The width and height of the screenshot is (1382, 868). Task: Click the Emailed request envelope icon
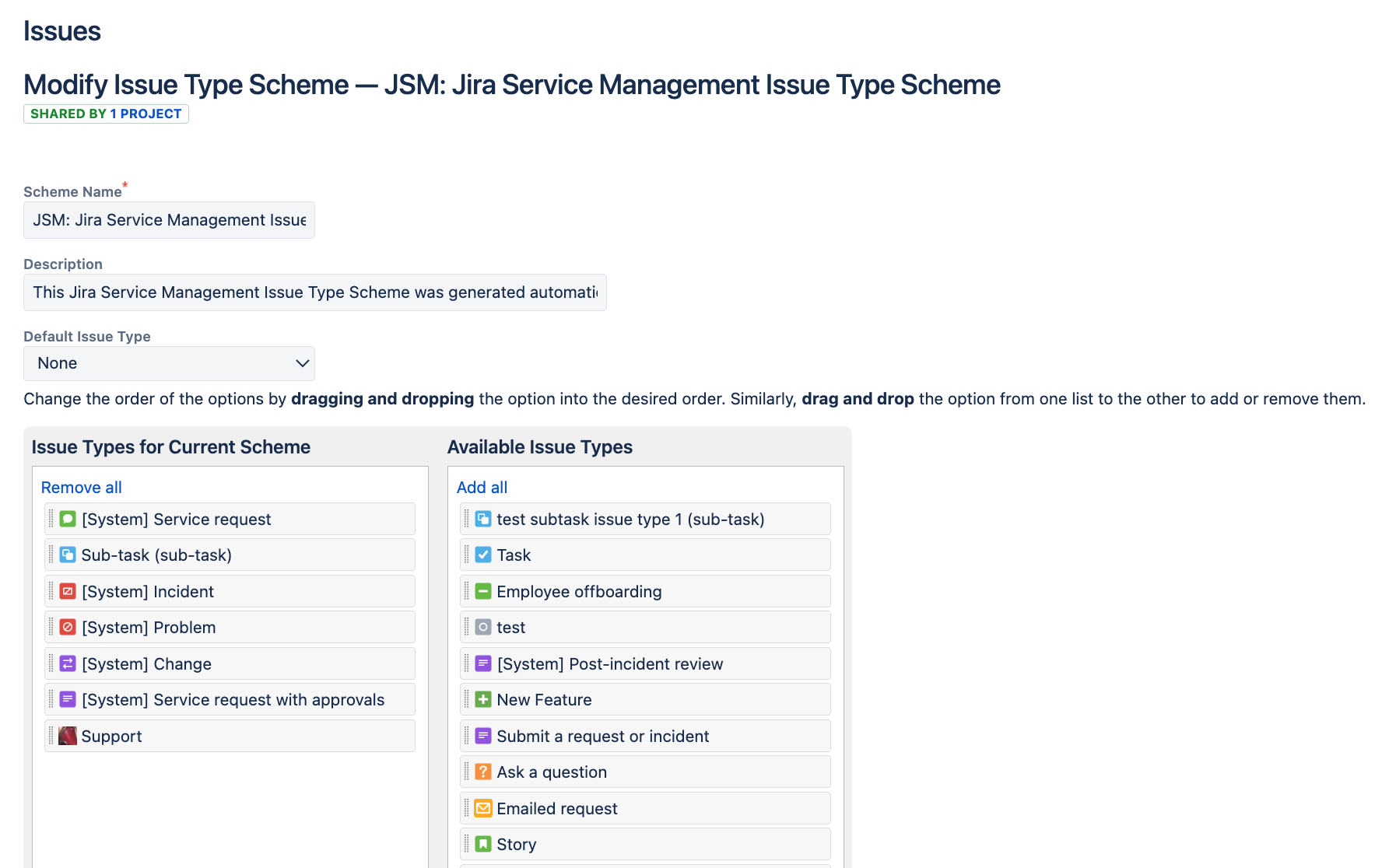[x=483, y=808]
